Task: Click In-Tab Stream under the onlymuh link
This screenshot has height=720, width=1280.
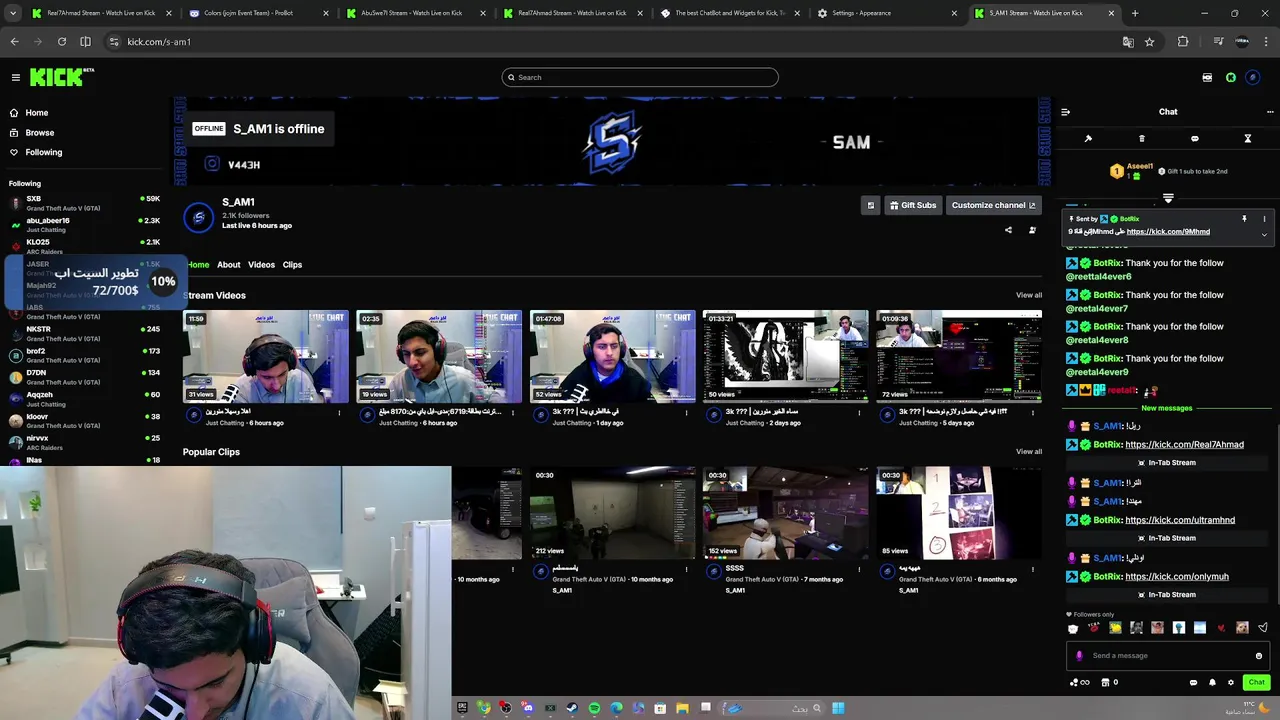Action: coord(1166,594)
